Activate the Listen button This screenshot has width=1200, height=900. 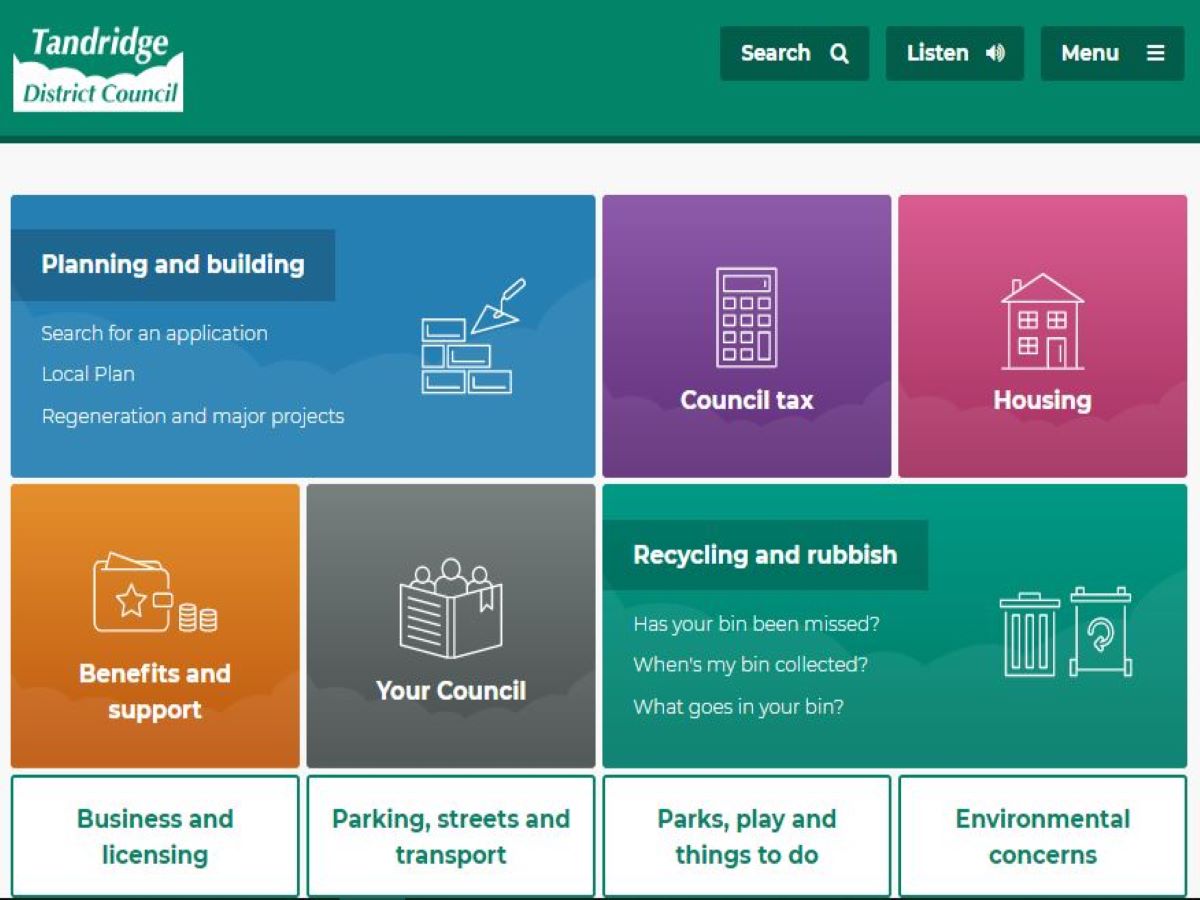[955, 53]
